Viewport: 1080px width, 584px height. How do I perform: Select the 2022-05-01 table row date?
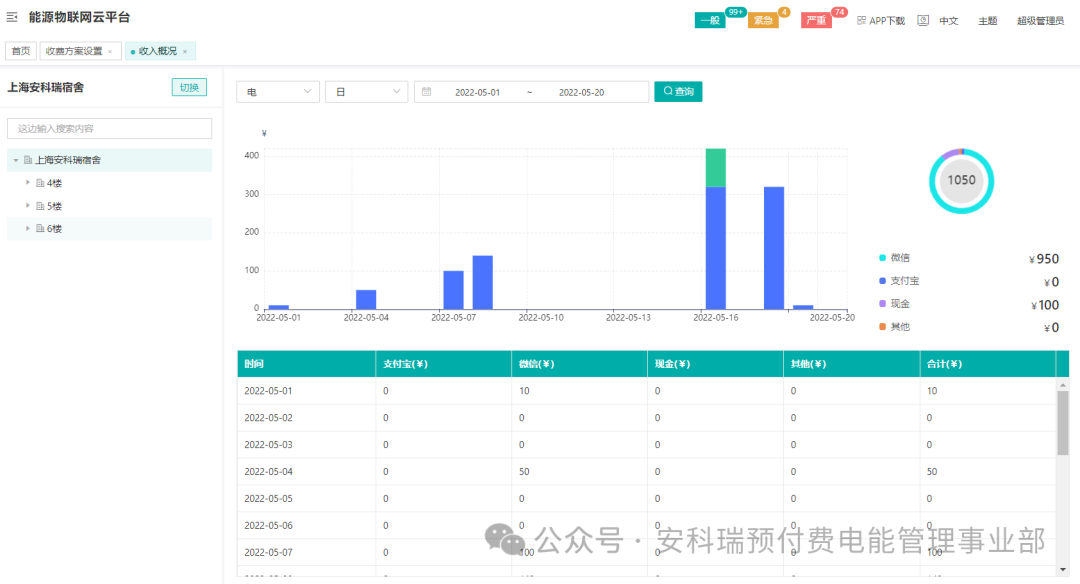coord(268,390)
